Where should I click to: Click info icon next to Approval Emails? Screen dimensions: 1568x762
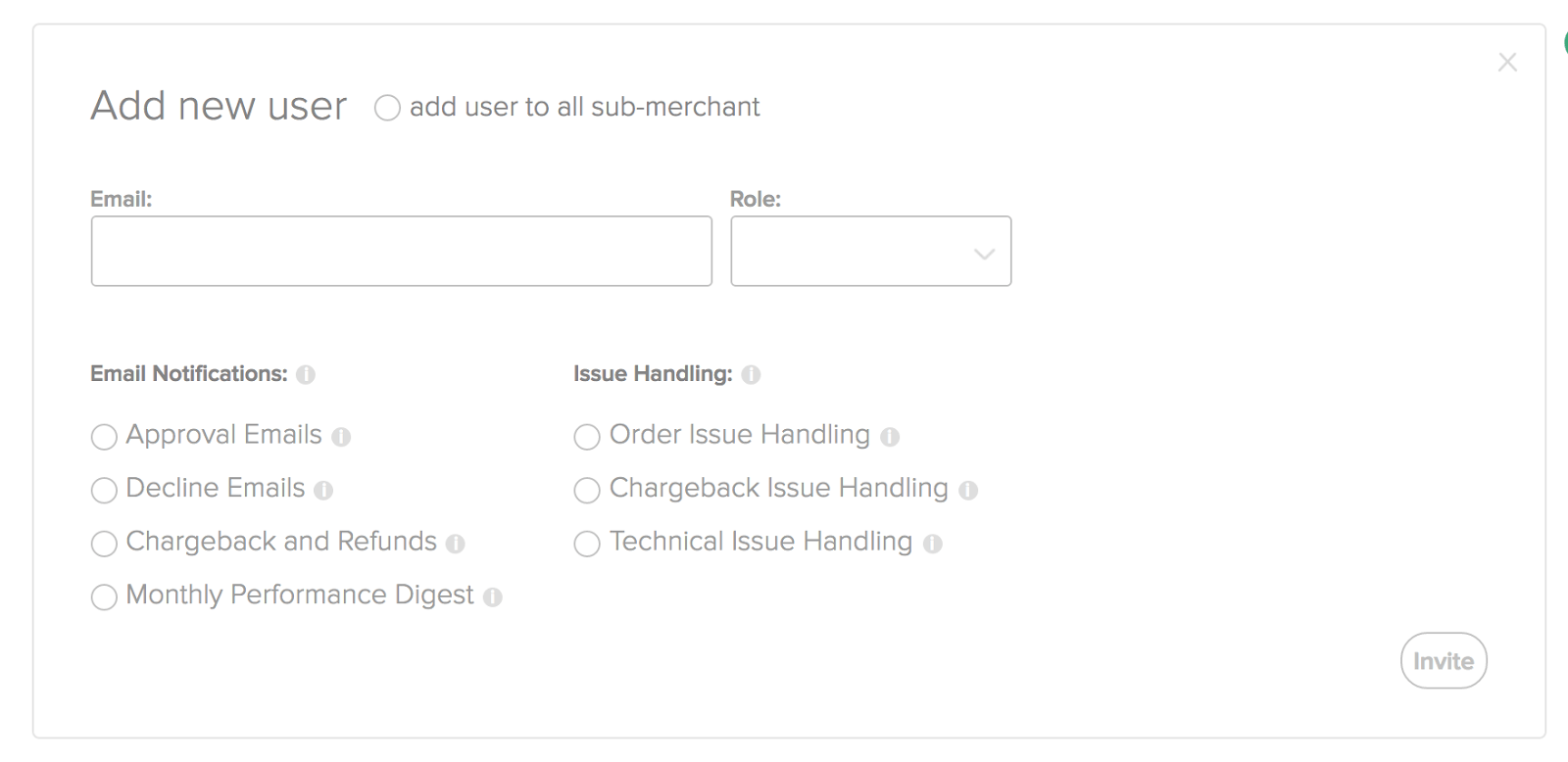(341, 437)
